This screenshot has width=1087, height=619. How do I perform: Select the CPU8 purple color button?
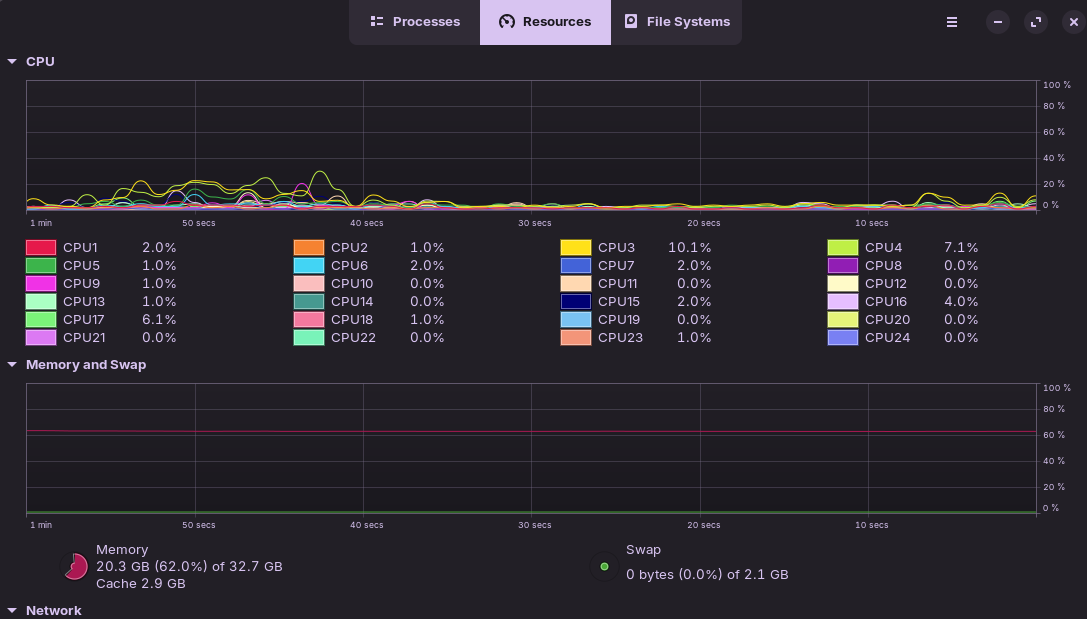coord(843,266)
